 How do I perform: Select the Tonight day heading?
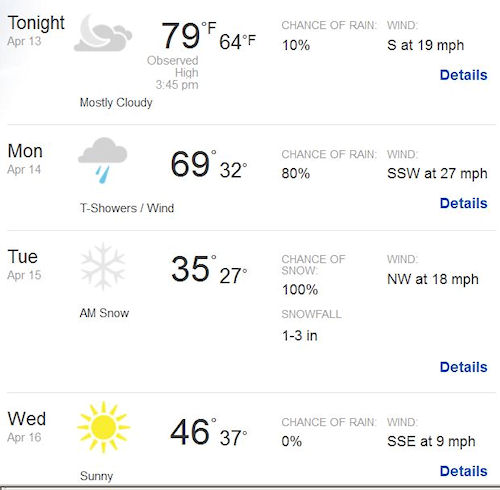click(x=36, y=24)
